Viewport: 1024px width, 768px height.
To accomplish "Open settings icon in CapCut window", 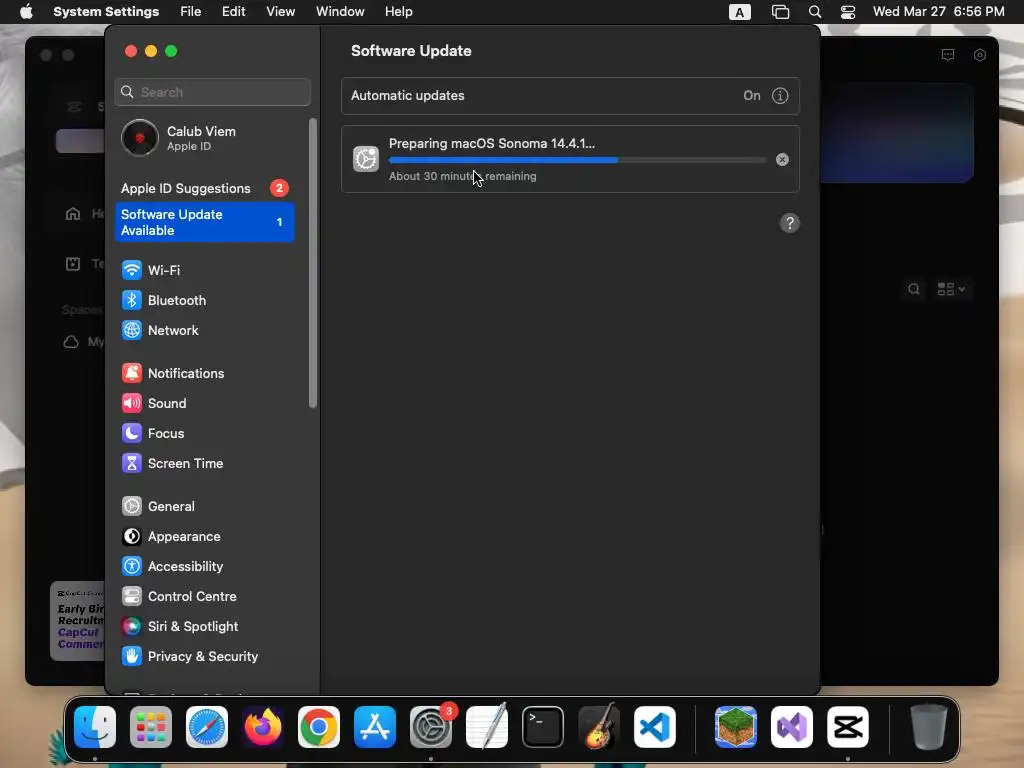I will [x=980, y=56].
